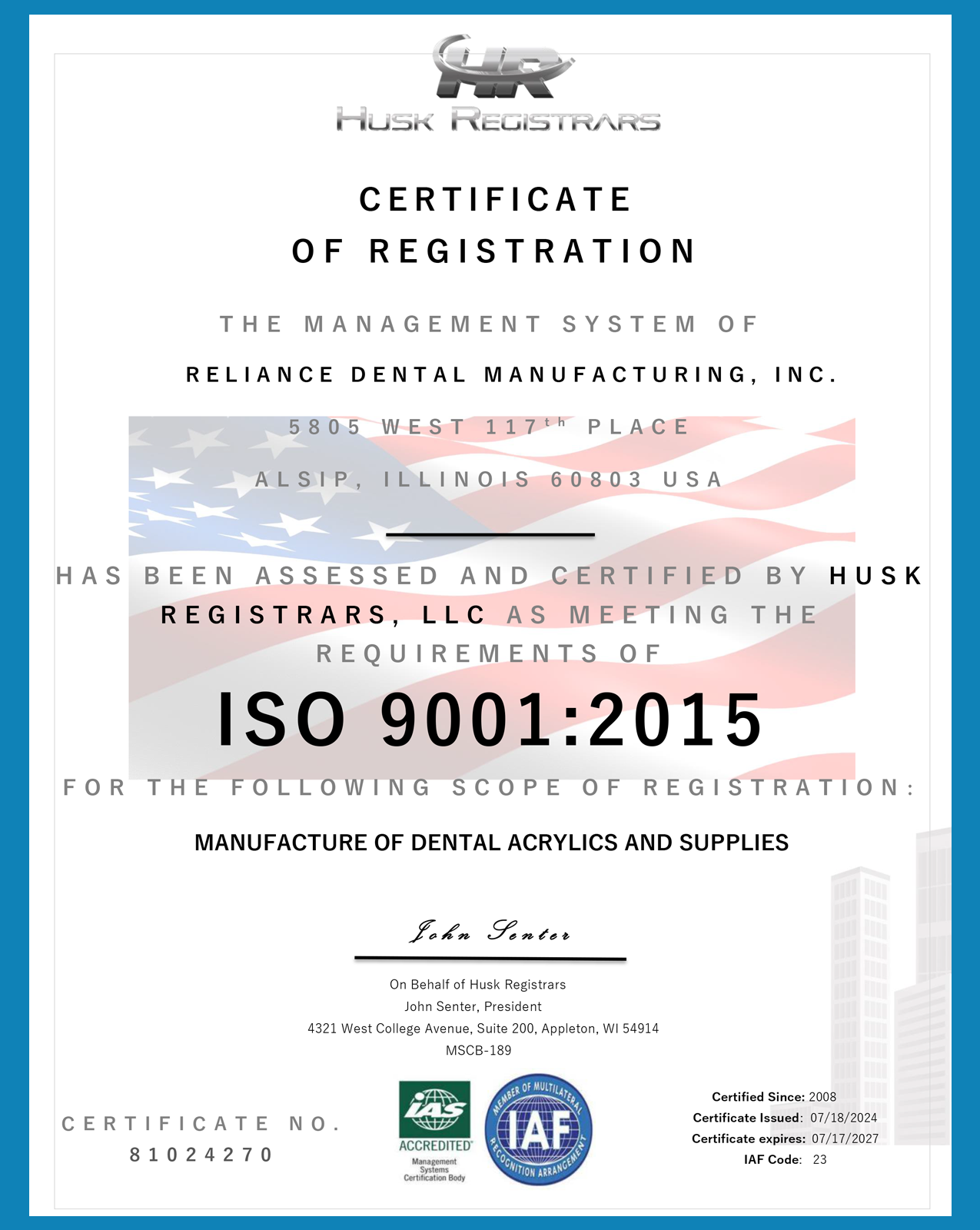
Task: Click 'On Behalf of Husk Registrars' line
Action: pos(477,985)
